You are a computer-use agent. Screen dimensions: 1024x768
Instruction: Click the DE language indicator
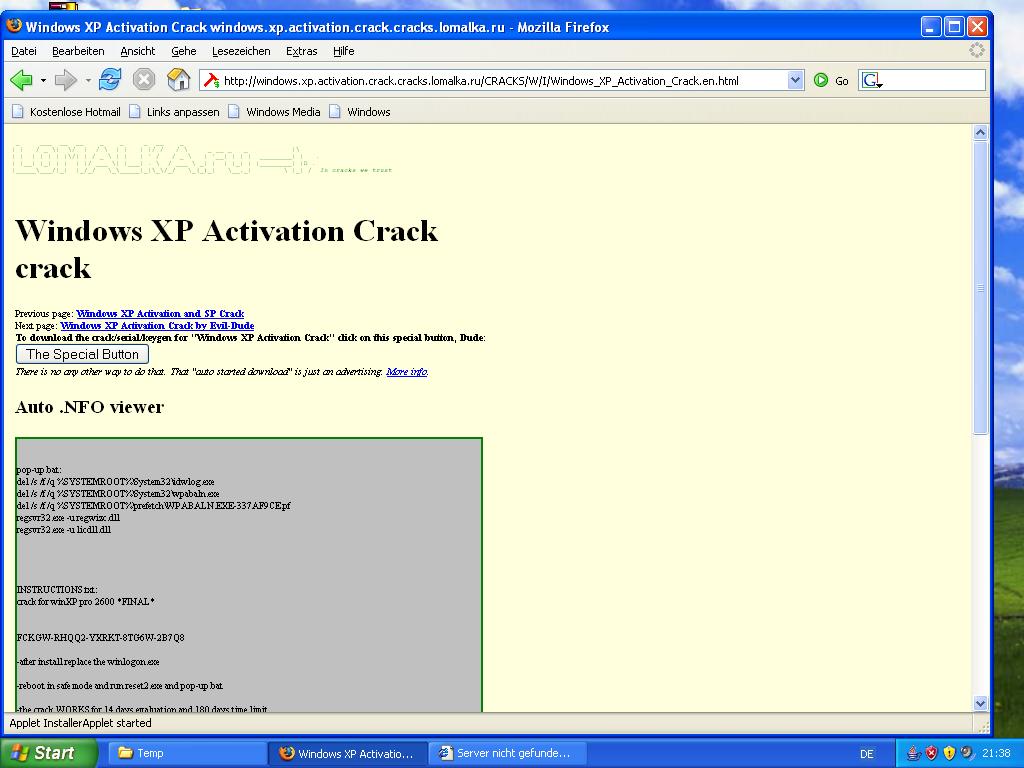click(x=867, y=754)
